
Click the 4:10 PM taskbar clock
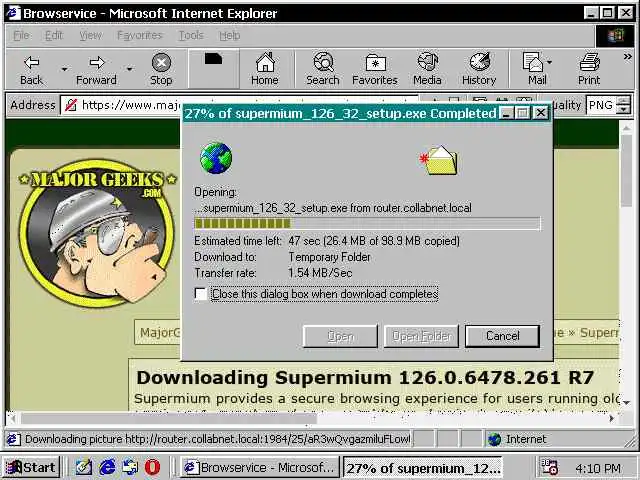pos(598,468)
